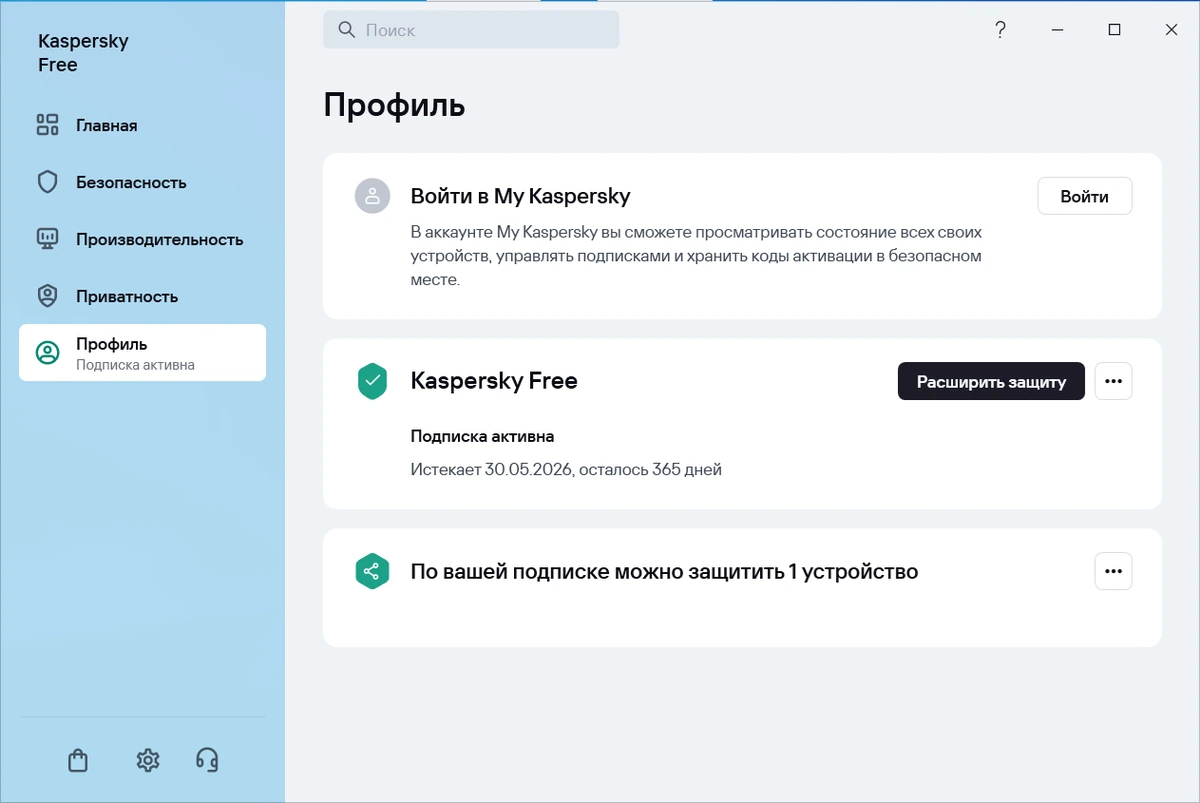Open the store shopping bag icon
This screenshot has width=1200, height=803.
coord(78,760)
